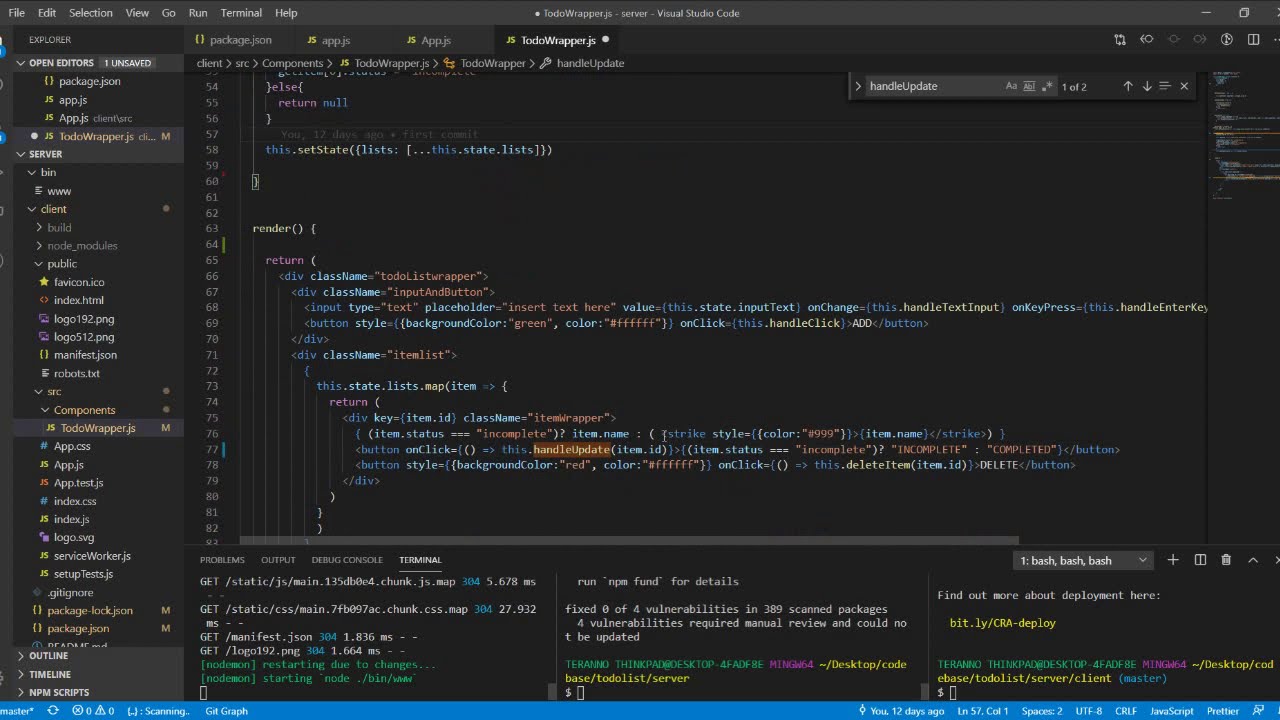Add a new terminal
The height and width of the screenshot is (720, 1280).
click(1173, 560)
